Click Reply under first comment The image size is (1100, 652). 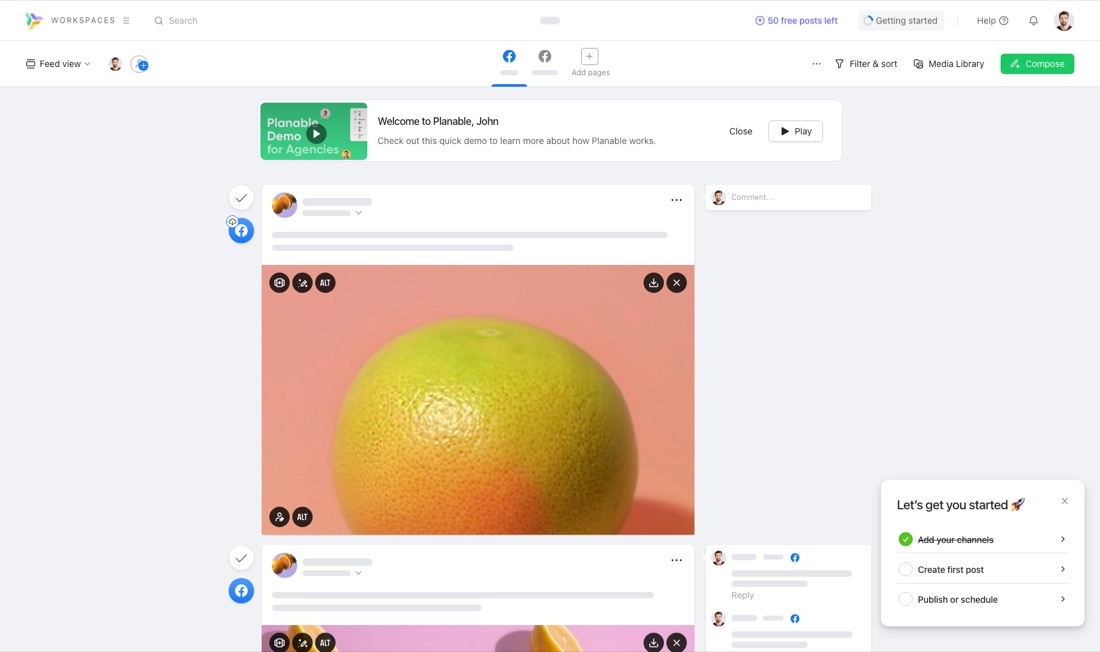pyautogui.click(x=742, y=595)
